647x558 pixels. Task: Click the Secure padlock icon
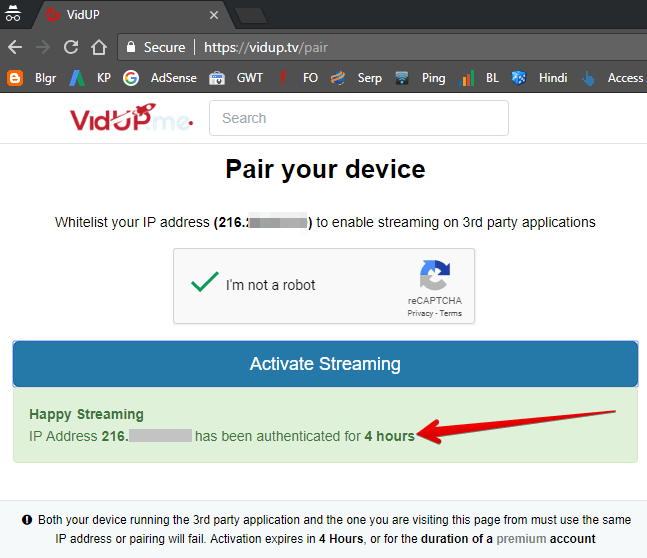(131, 47)
